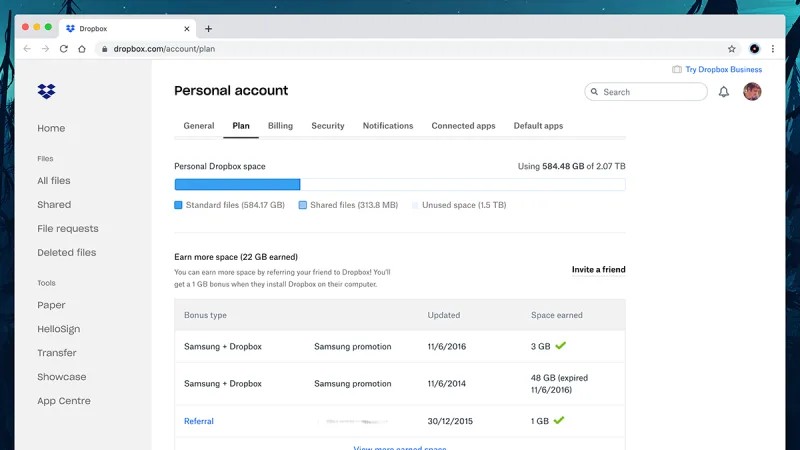
Task: Click the 11/6/2016 date cell
Action: [447, 346]
